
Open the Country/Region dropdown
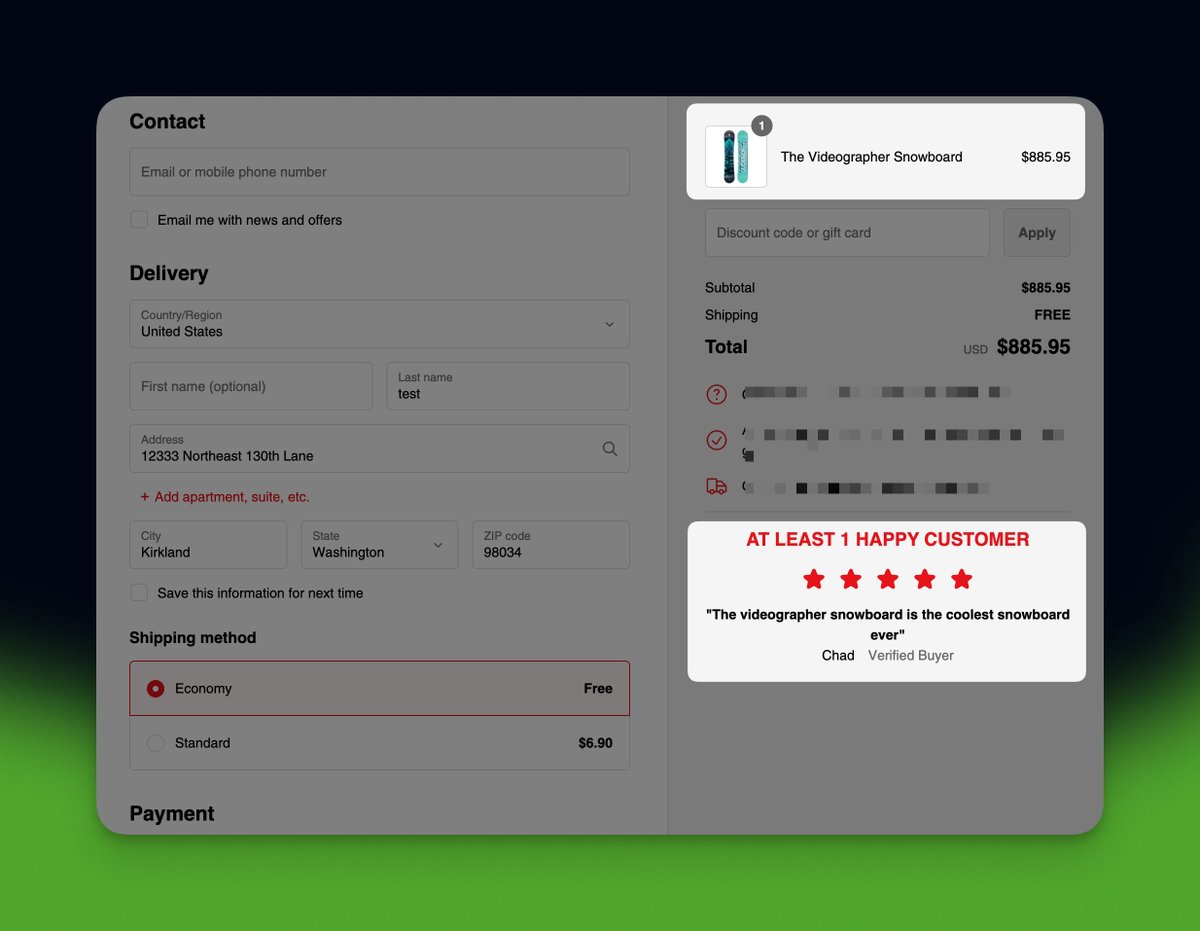tap(379, 324)
